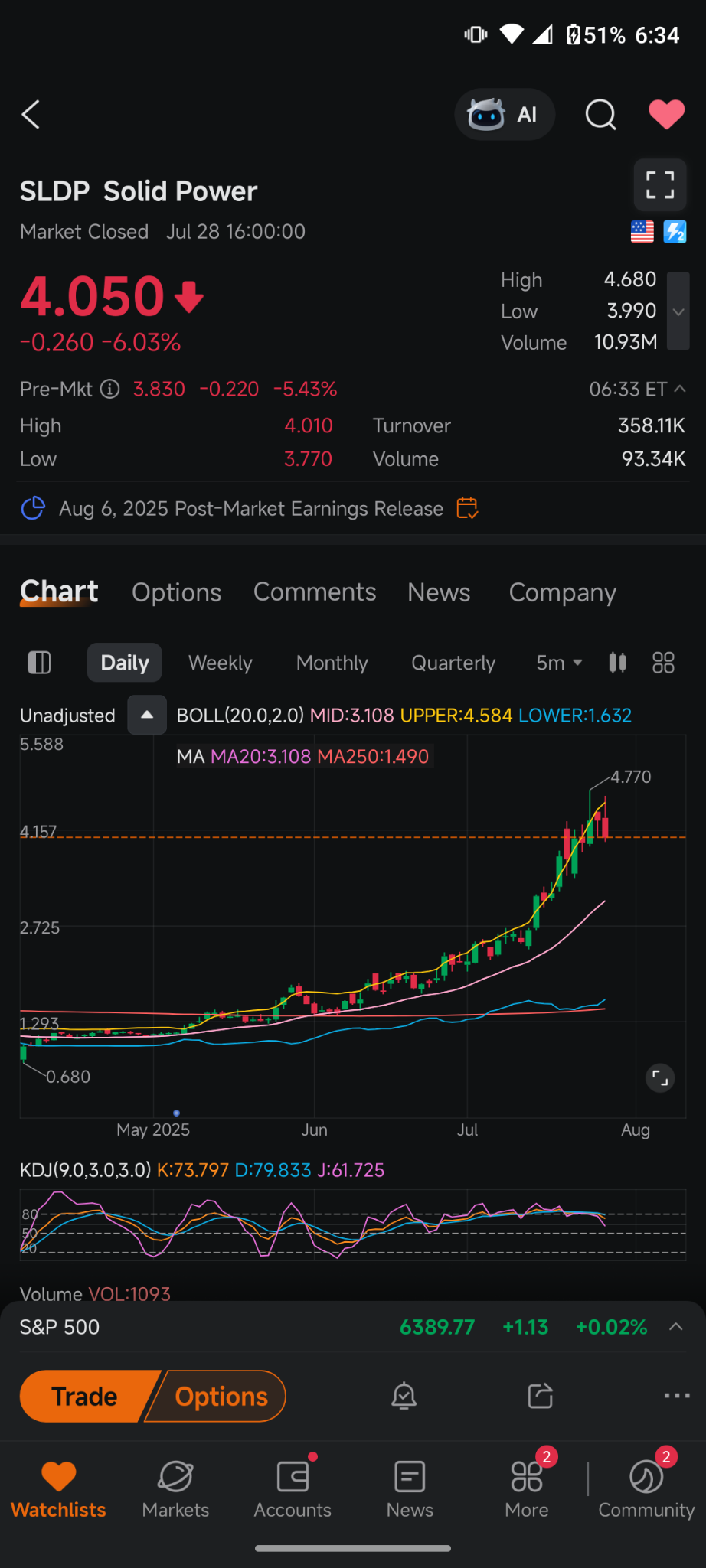
Task: Expand the High/Low/Volume details panel
Action: (678, 311)
